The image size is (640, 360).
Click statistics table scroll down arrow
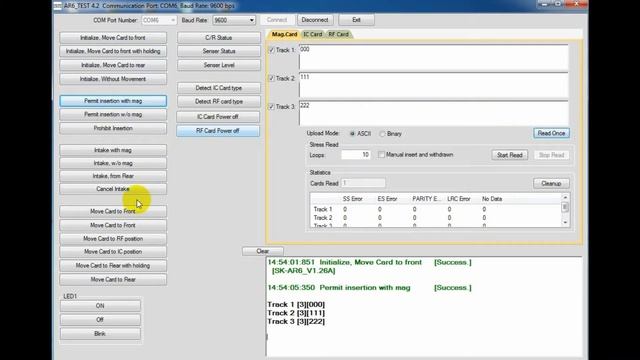point(565,222)
